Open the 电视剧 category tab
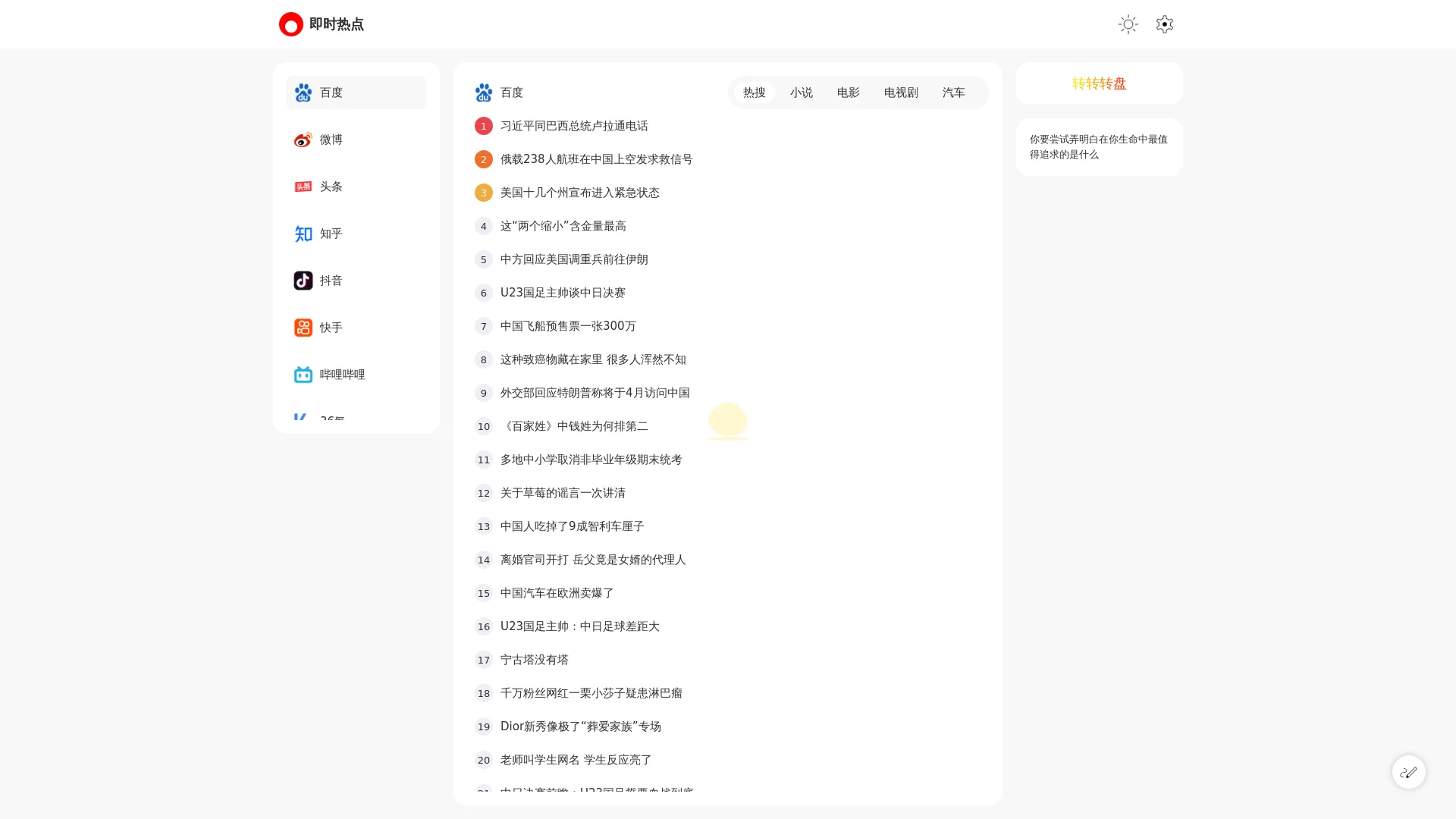 click(x=900, y=92)
